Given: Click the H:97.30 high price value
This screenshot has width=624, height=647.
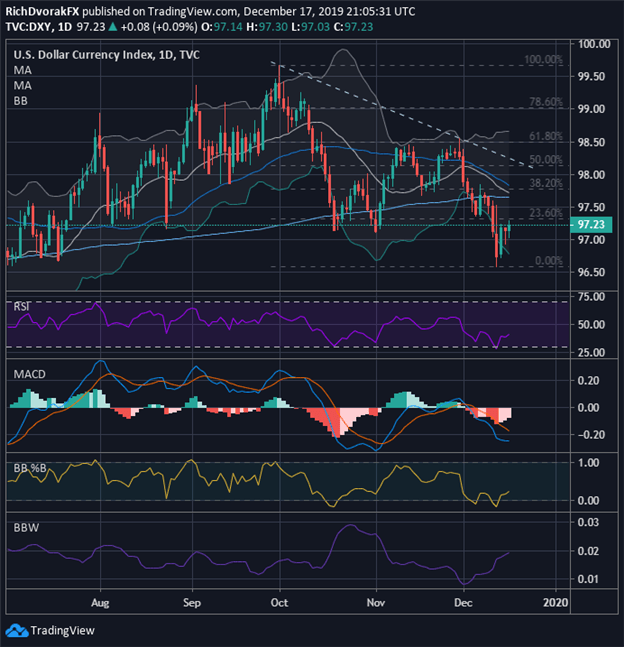Looking at the screenshot, I should (x=267, y=27).
